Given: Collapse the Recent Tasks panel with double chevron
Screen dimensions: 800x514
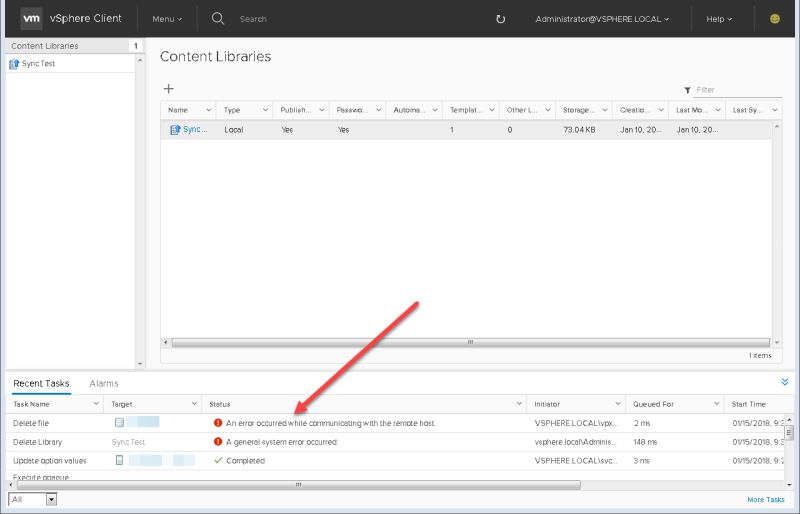Looking at the screenshot, I should point(785,382).
